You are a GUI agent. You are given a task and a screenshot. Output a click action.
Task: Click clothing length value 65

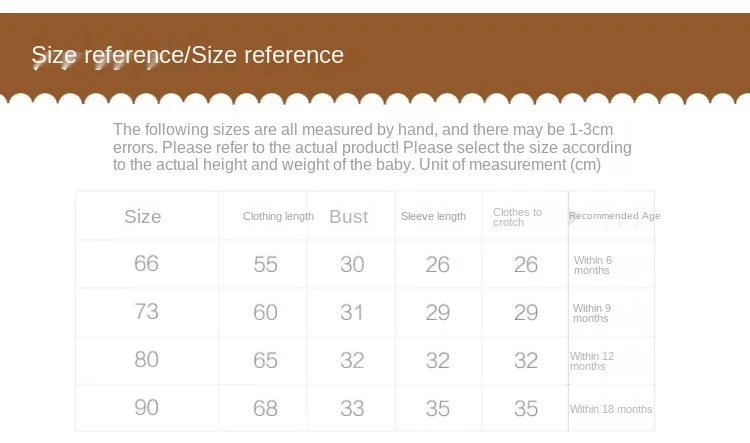265,361
